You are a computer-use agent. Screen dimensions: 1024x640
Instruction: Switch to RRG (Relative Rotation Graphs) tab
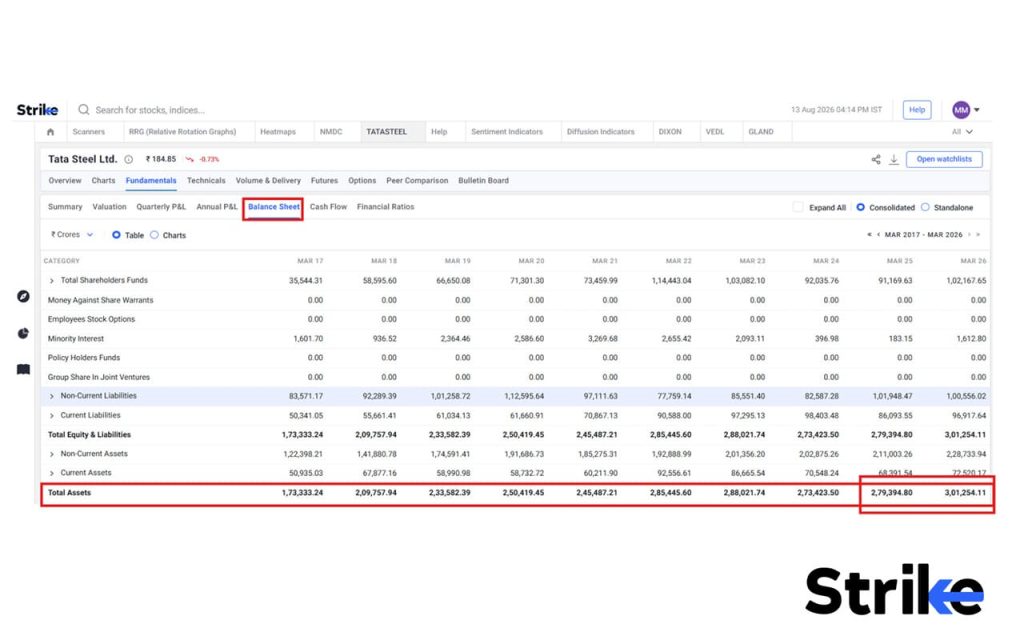tap(182, 132)
